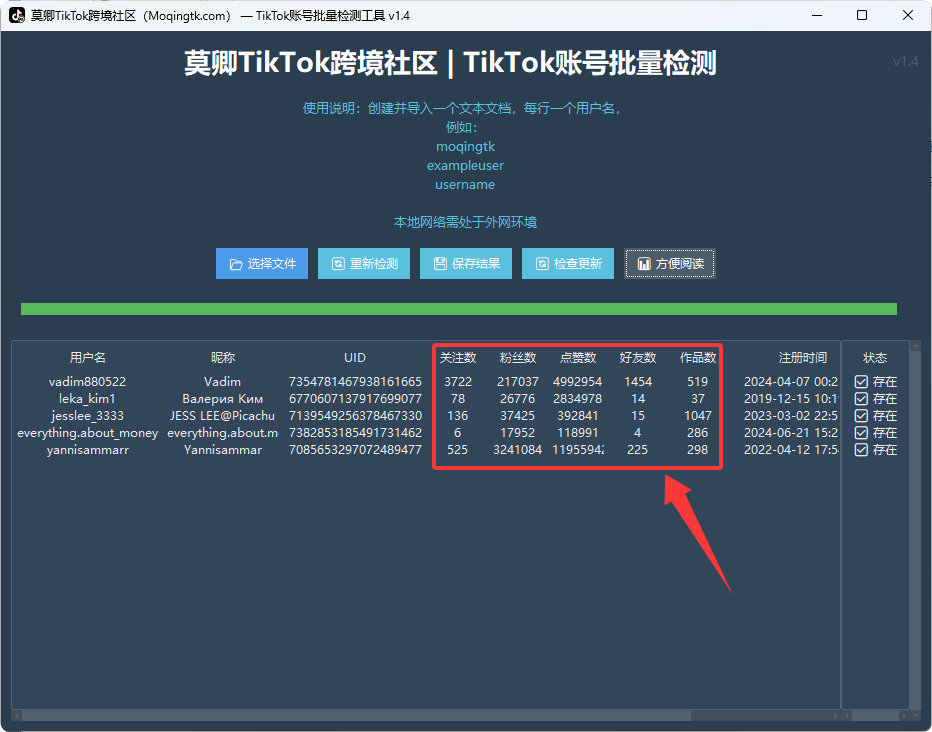The image size is (932, 732).
Task: Click the 点赞数 column header
Action: pos(578,358)
